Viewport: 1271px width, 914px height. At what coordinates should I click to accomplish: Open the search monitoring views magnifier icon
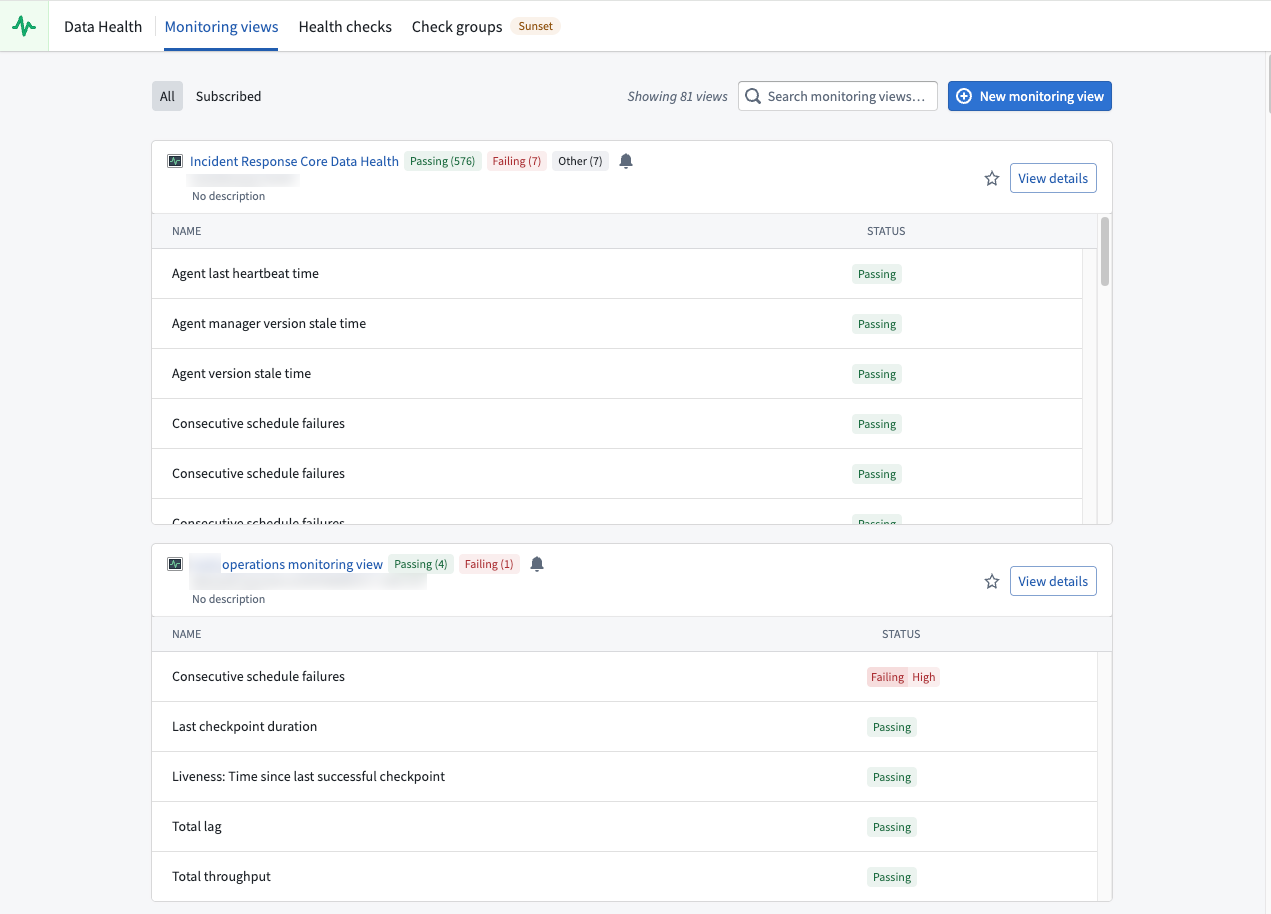pos(753,96)
